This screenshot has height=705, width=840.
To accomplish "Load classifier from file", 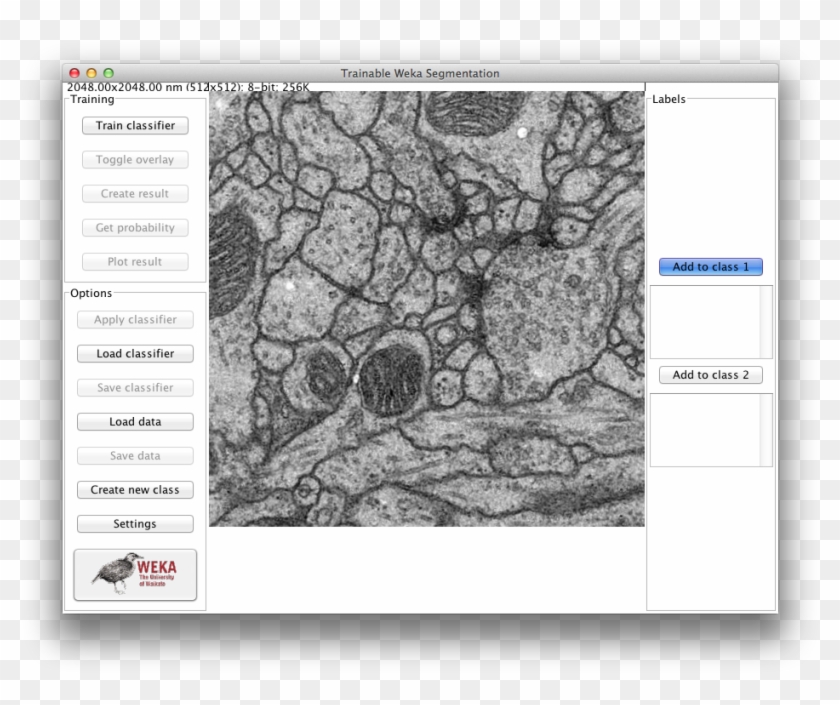I will [134, 353].
